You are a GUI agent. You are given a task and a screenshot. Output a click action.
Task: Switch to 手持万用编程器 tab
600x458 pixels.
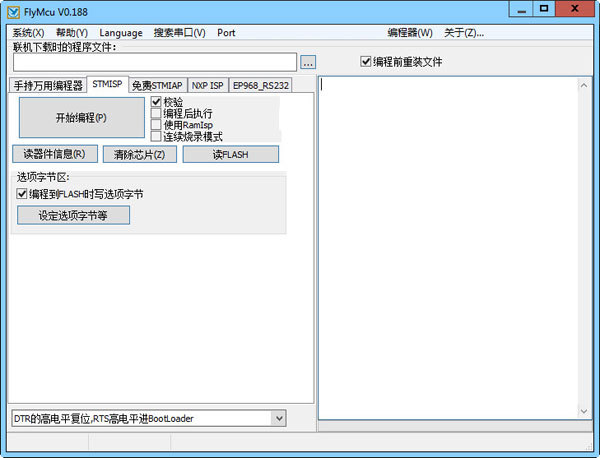[x=48, y=85]
